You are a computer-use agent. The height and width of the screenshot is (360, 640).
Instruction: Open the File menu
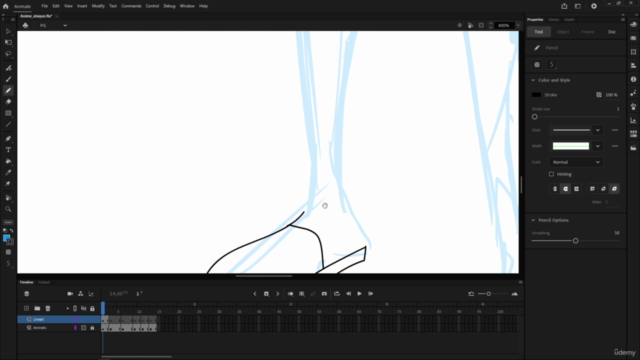click(44, 6)
